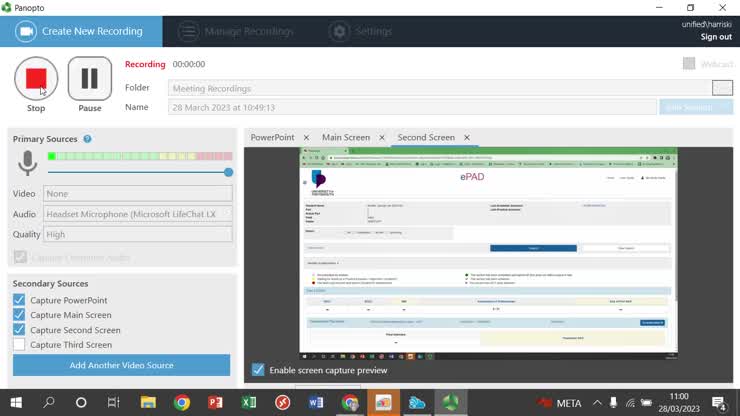This screenshot has width=740, height=416.
Task: Click Add Another Video Source button
Action: coord(121,365)
